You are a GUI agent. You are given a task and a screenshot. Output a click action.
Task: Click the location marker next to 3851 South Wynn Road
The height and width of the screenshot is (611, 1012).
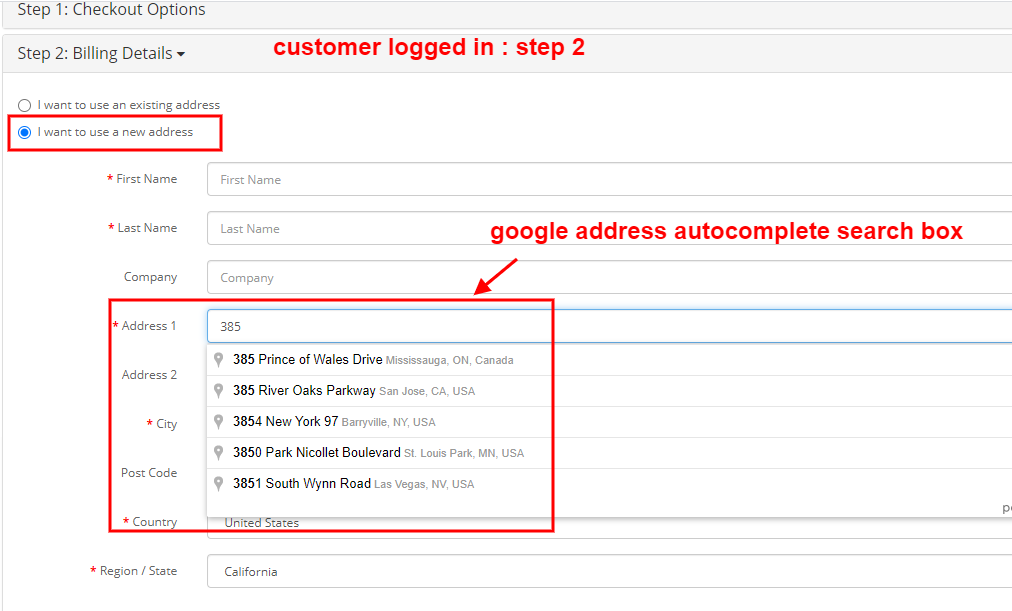coord(218,483)
